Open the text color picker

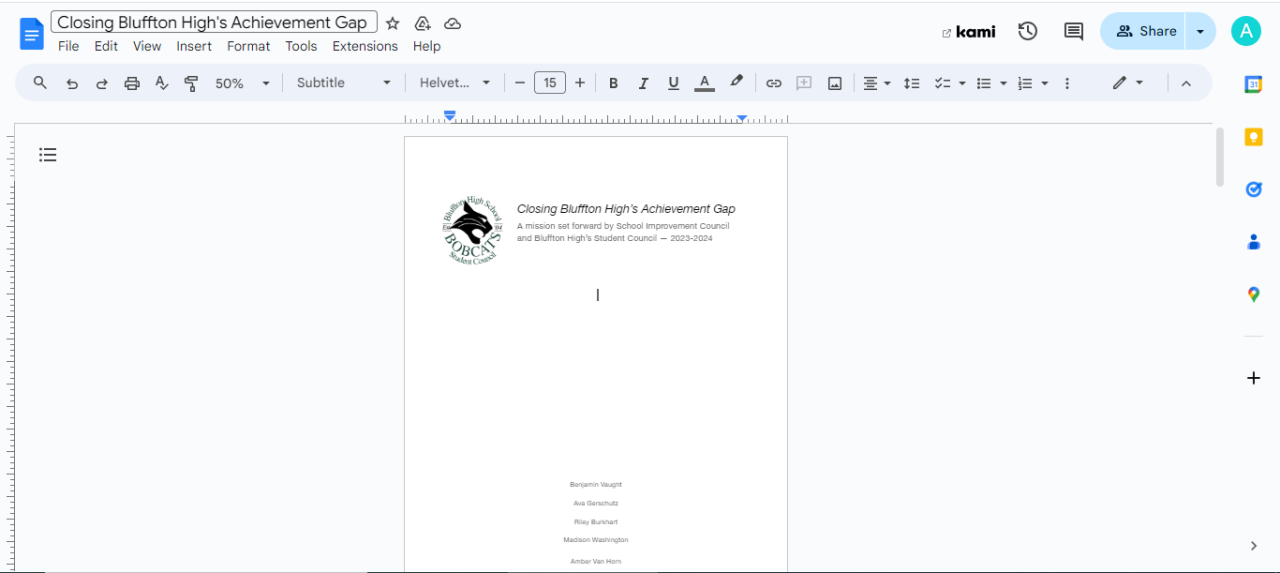[704, 83]
